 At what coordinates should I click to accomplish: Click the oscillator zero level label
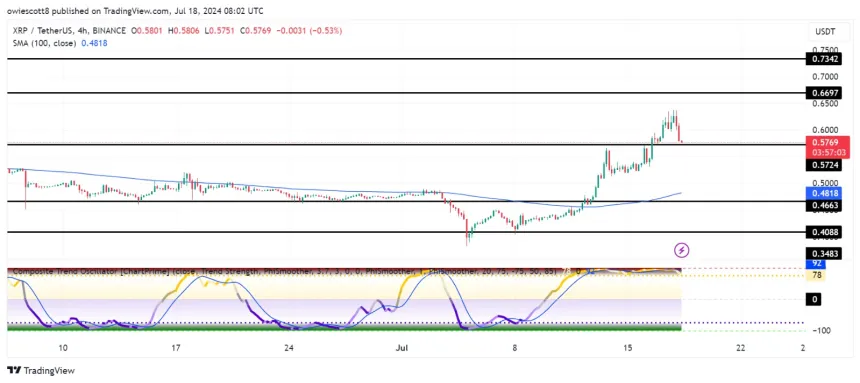point(814,300)
